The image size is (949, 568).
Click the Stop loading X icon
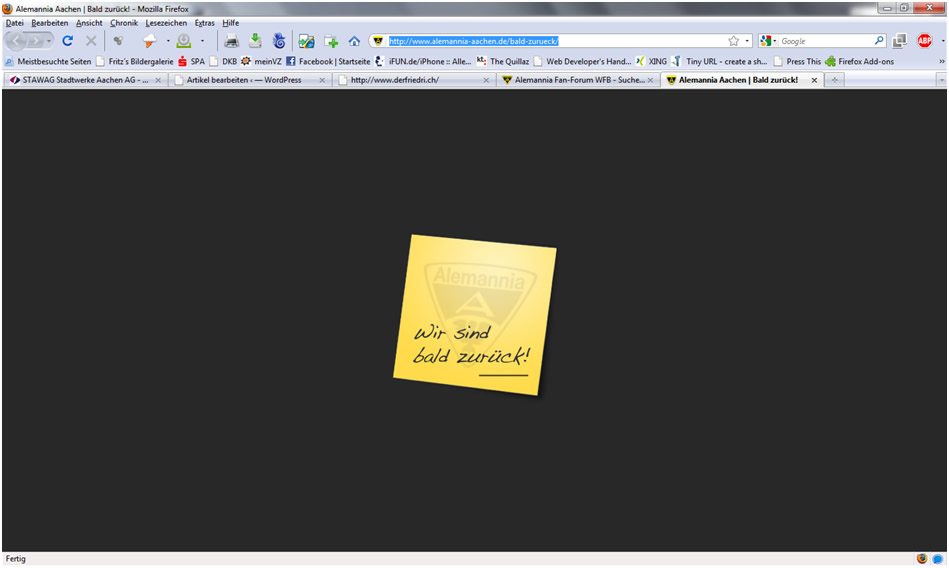[x=91, y=41]
